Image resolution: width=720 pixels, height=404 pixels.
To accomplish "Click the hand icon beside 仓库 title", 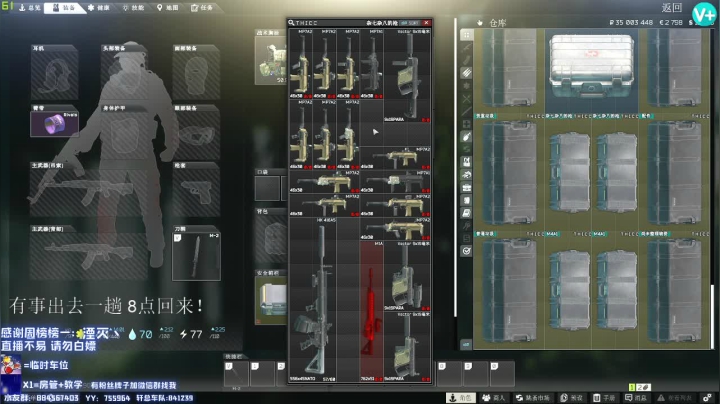I will [479, 22].
